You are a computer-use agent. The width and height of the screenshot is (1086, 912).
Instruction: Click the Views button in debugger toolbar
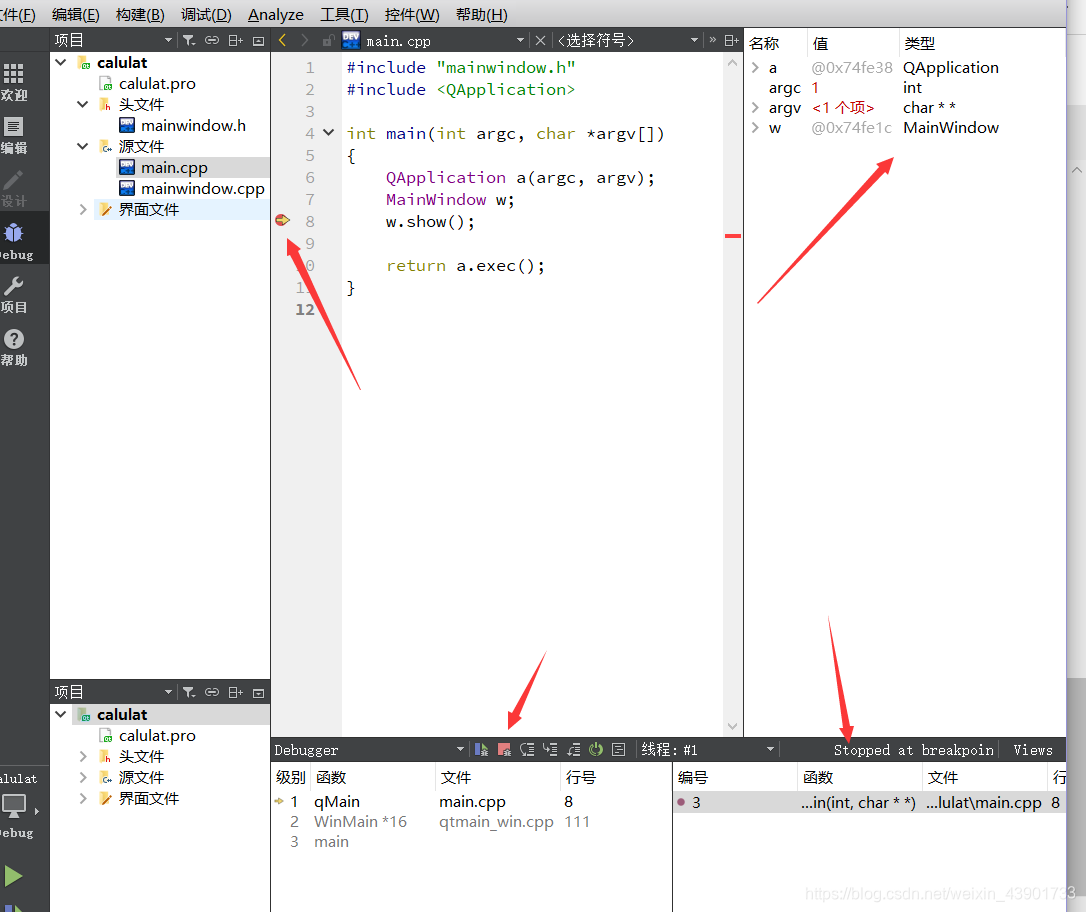coord(1032,750)
